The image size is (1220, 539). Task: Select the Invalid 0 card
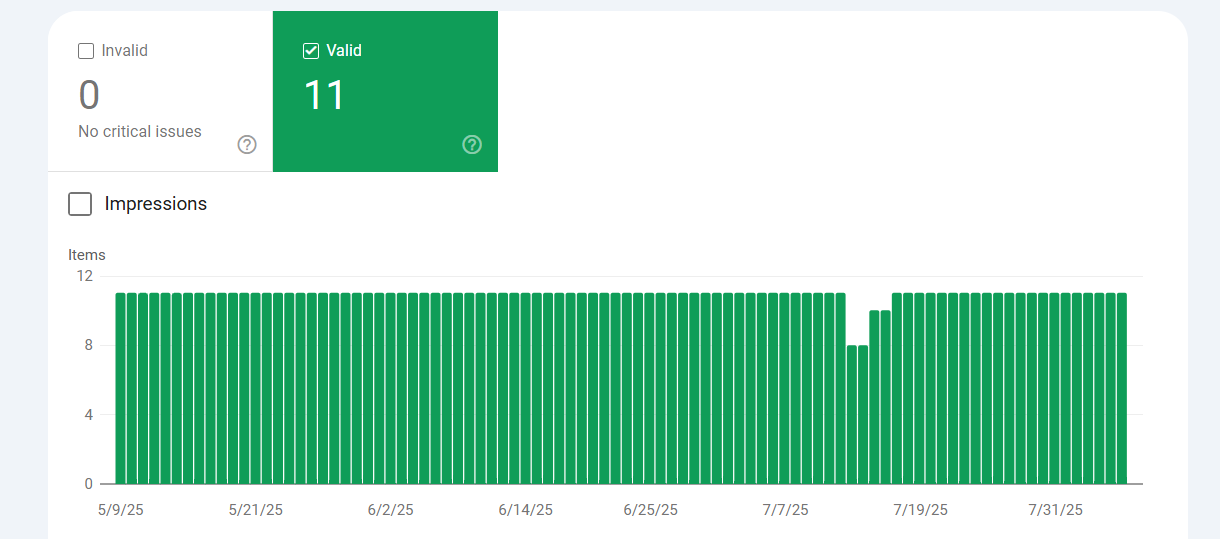tap(160, 92)
